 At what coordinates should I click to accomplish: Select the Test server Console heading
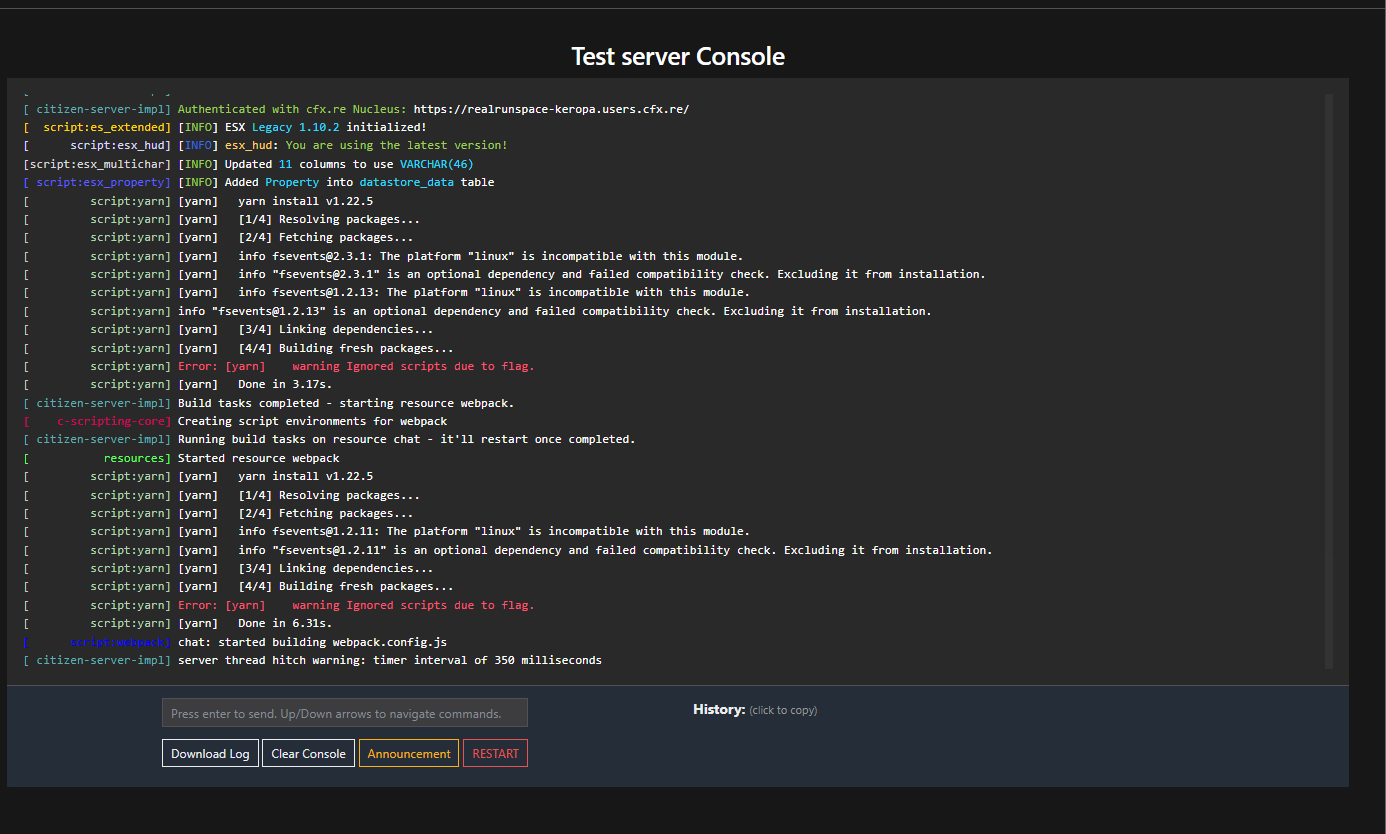[x=678, y=57]
